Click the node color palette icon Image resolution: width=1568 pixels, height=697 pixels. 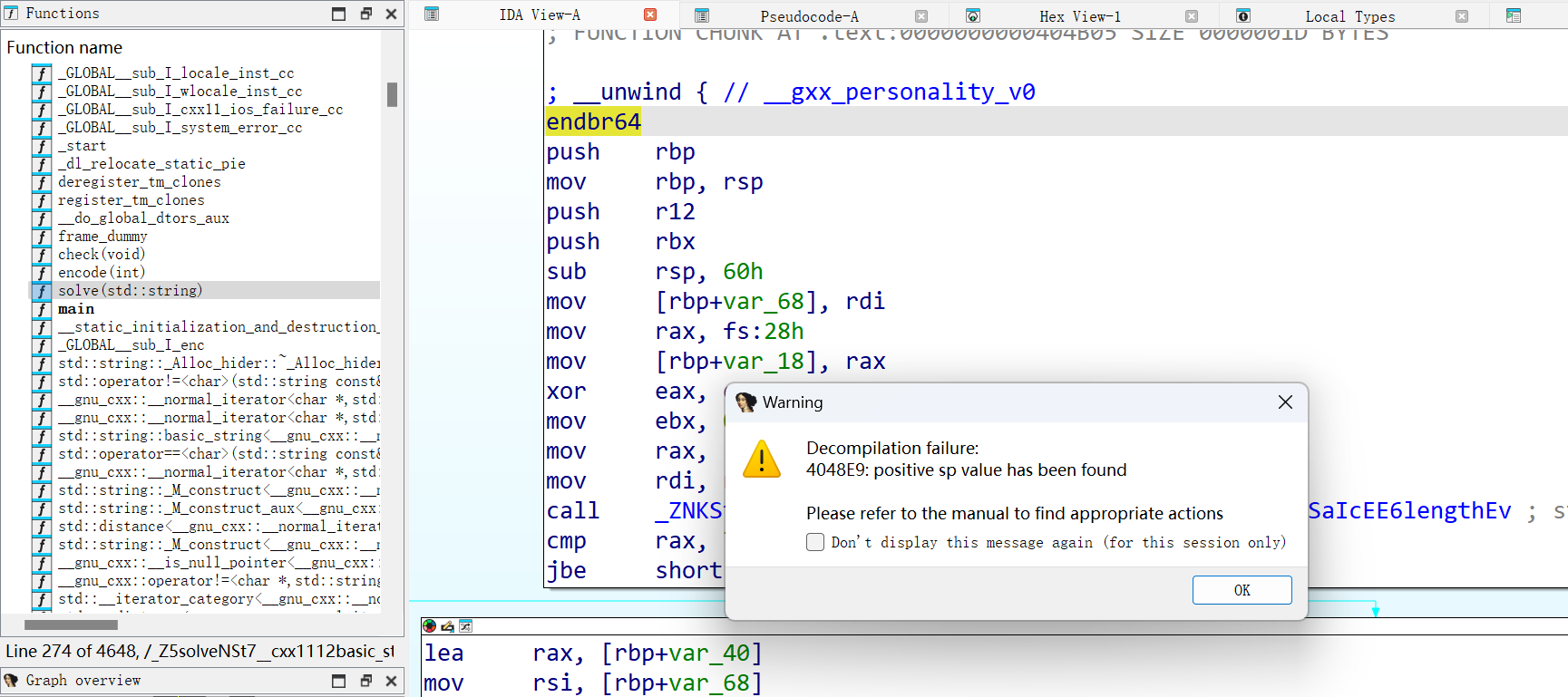[430, 626]
